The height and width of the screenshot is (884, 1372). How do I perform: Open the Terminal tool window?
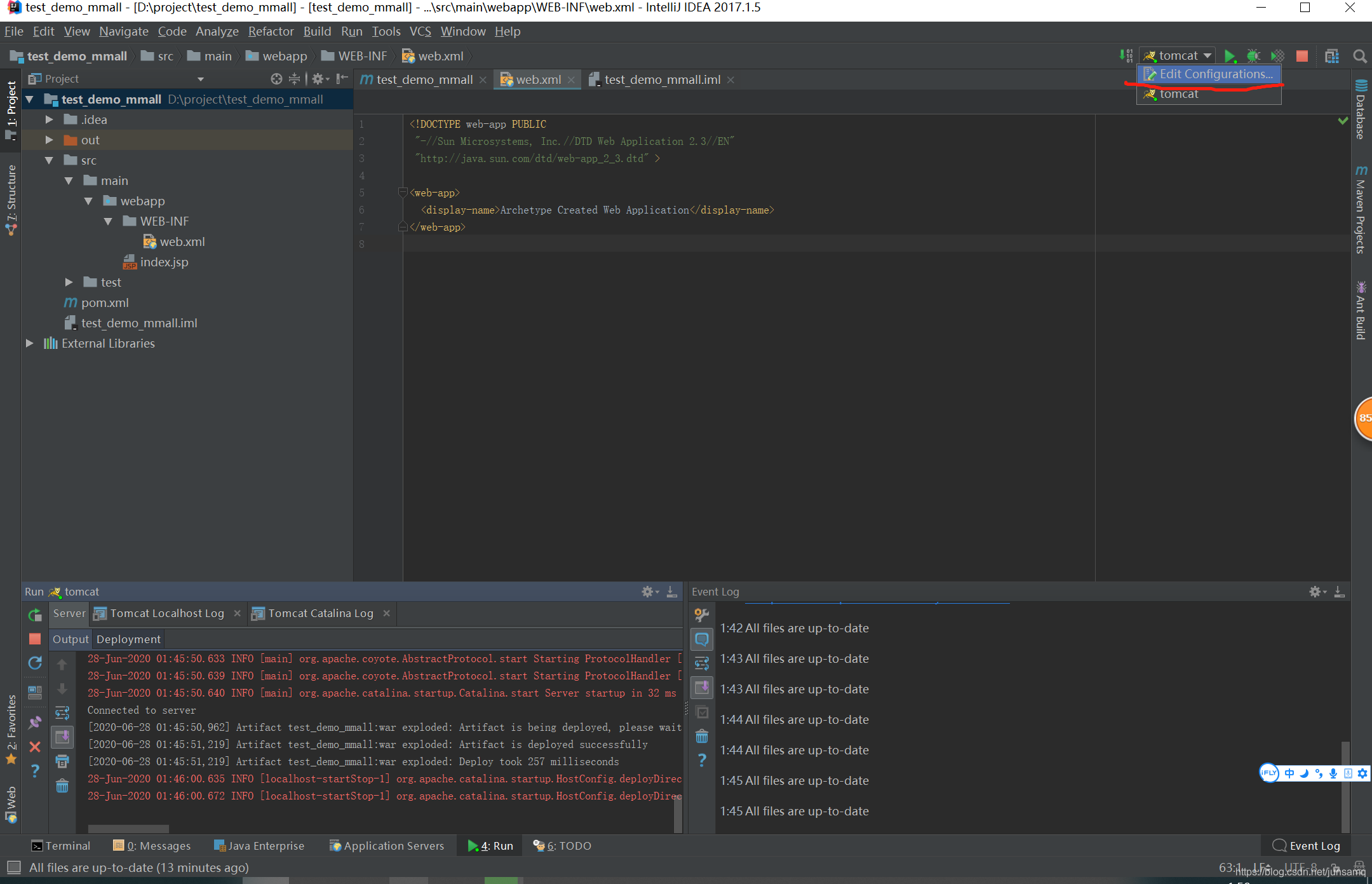pos(61,846)
